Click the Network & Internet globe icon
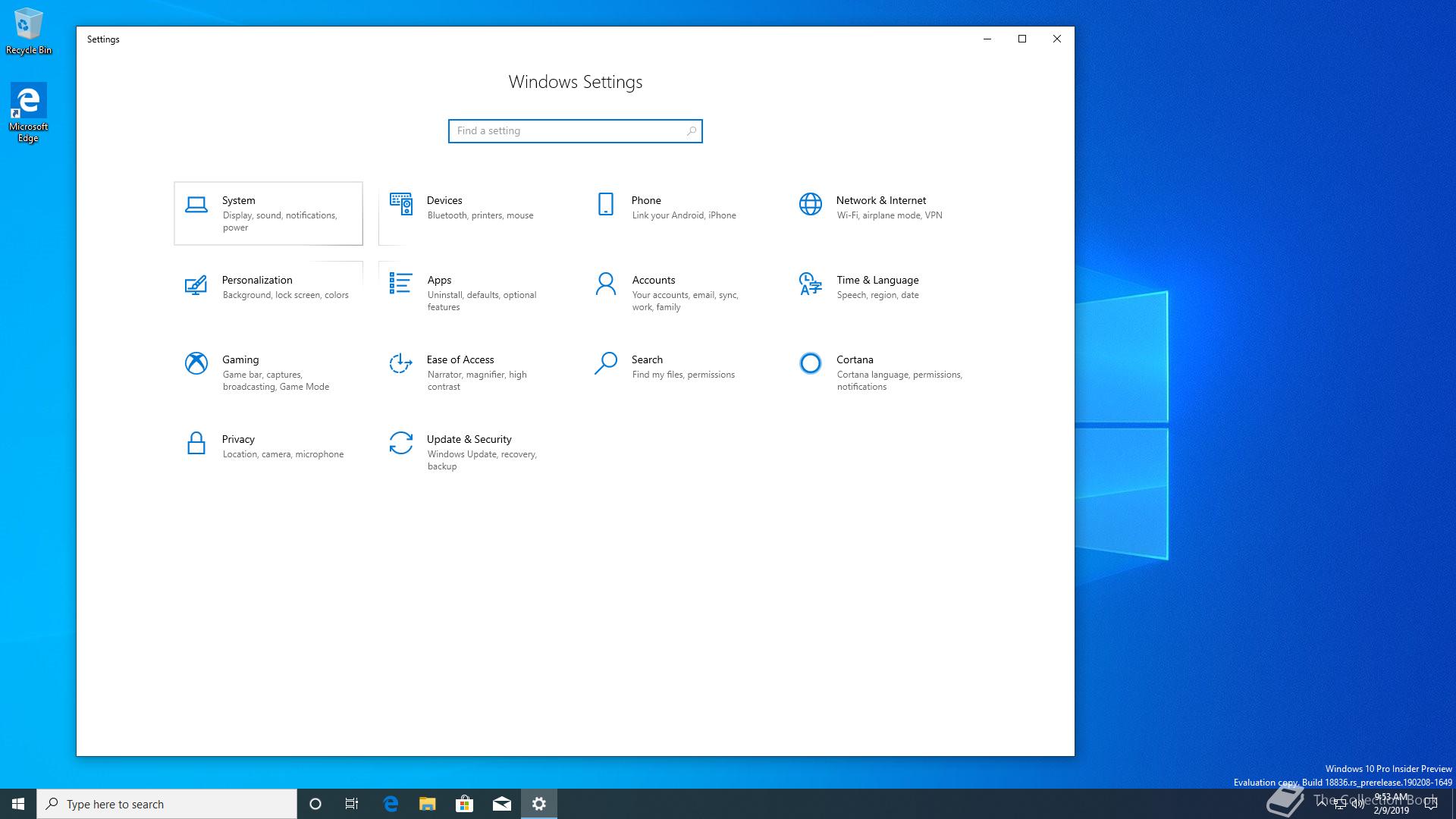This screenshot has width=1456, height=819. tap(811, 204)
